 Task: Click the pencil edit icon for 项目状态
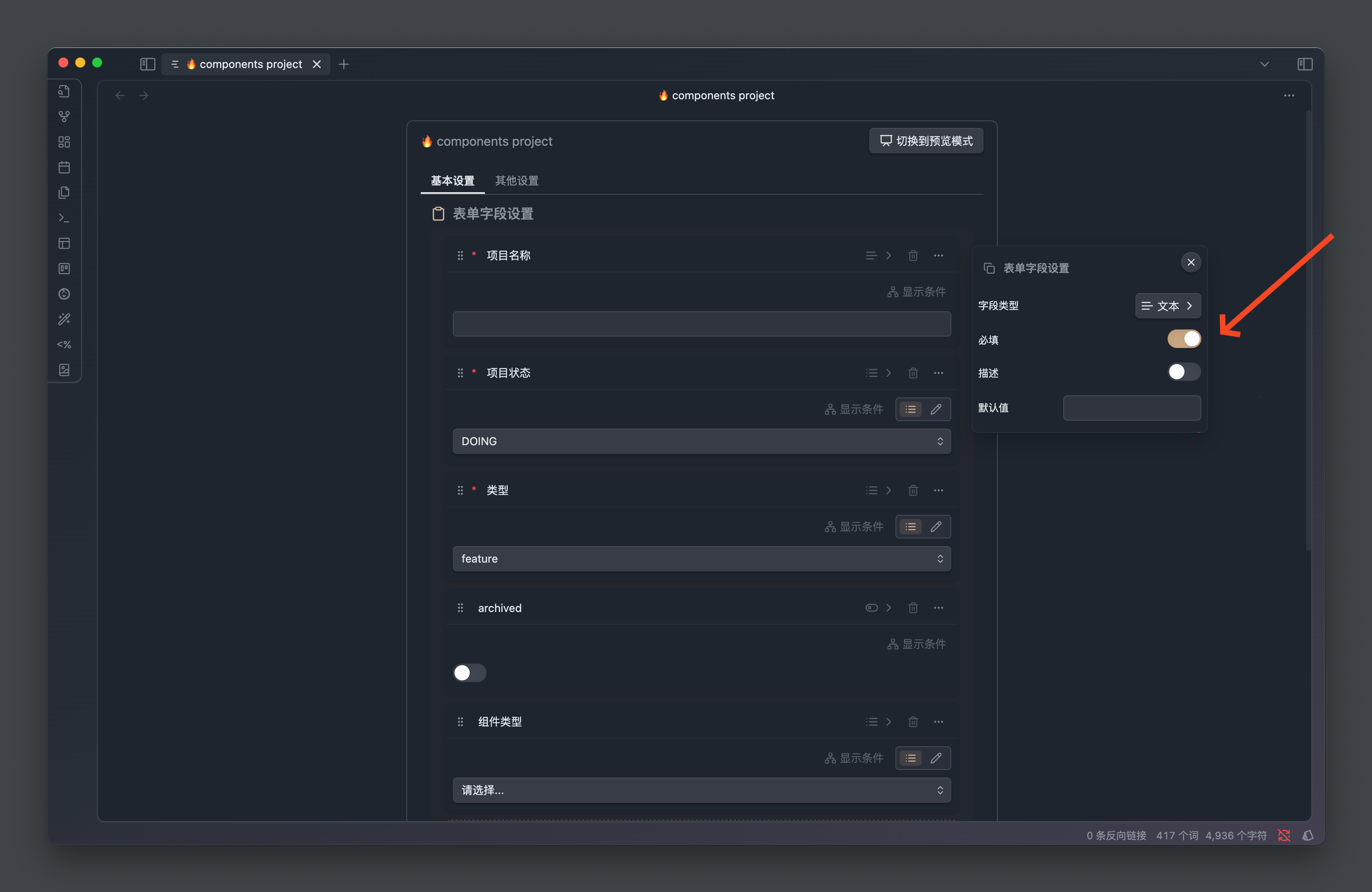[936, 409]
